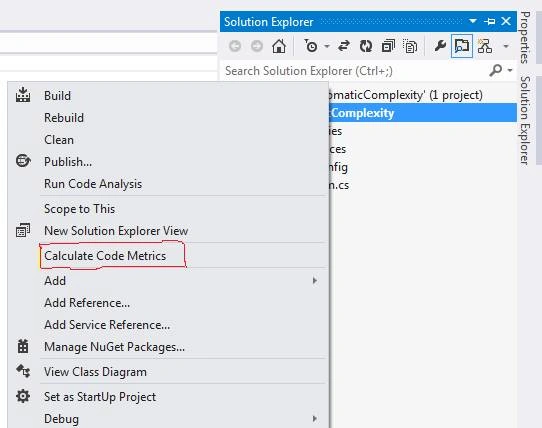Click the Sync with Active Document icon
Viewport: 542px width, 428px height.
pyautogui.click(x=344, y=46)
